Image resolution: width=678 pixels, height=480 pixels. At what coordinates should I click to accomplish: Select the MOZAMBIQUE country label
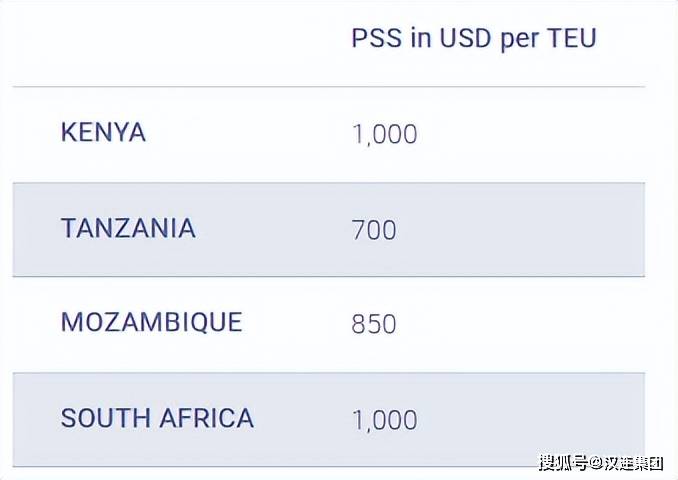click(x=151, y=323)
